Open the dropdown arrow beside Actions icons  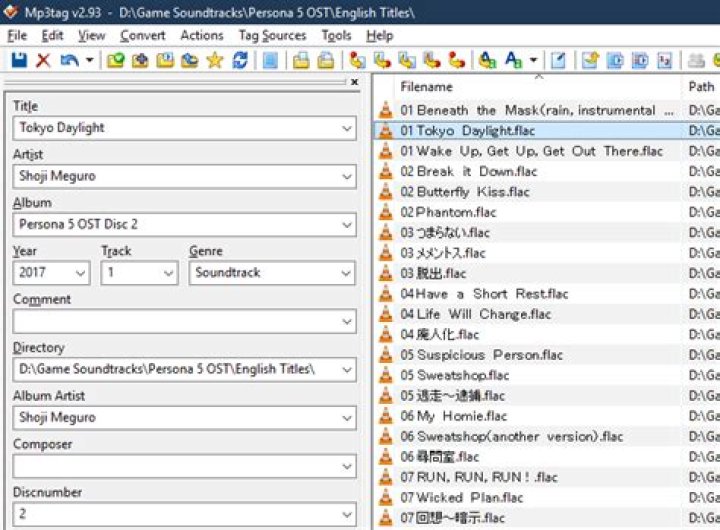point(533,60)
